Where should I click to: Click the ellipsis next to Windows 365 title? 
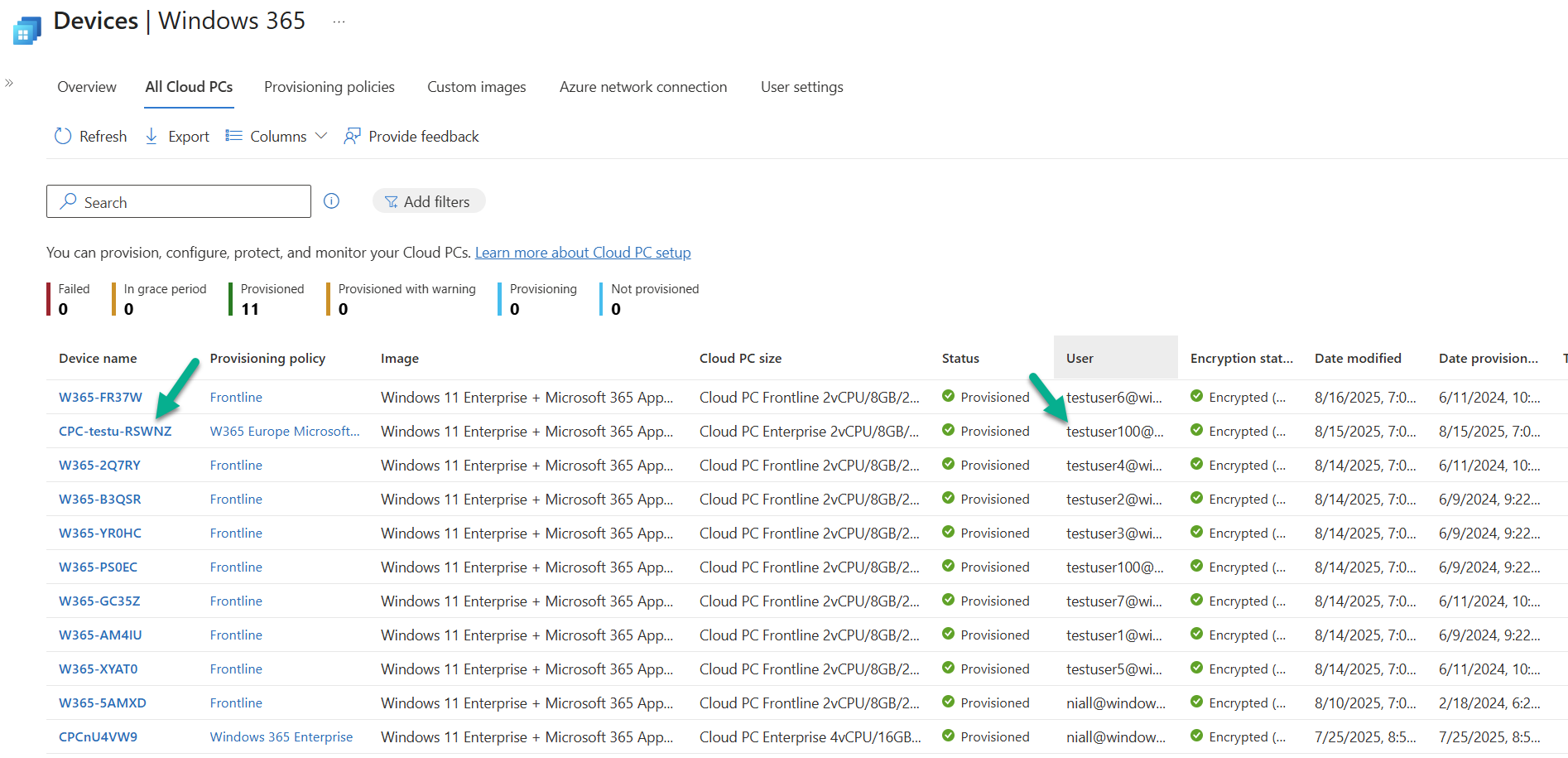click(x=339, y=22)
